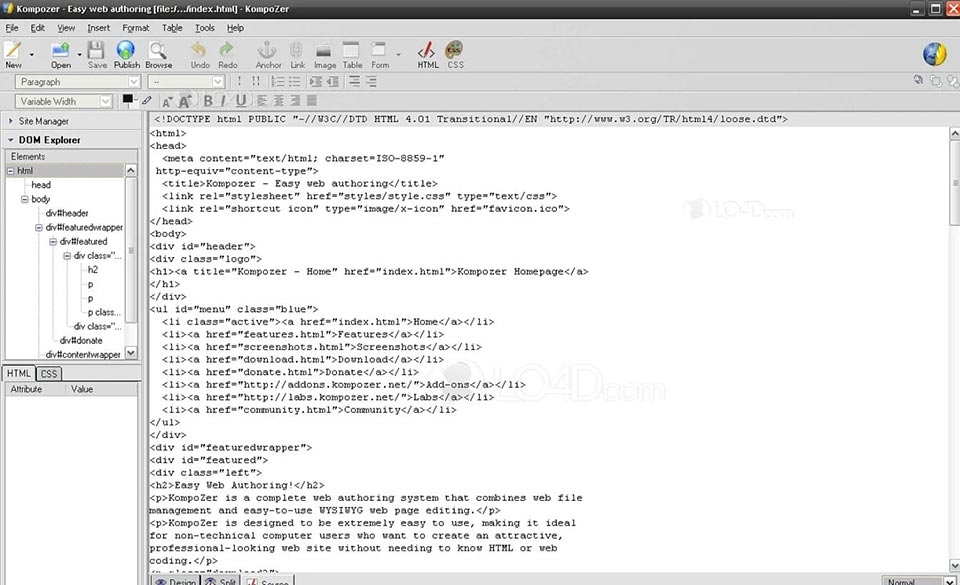Open the dropdown arrow beside Form
This screenshot has width=960, height=585.
click(x=398, y=54)
